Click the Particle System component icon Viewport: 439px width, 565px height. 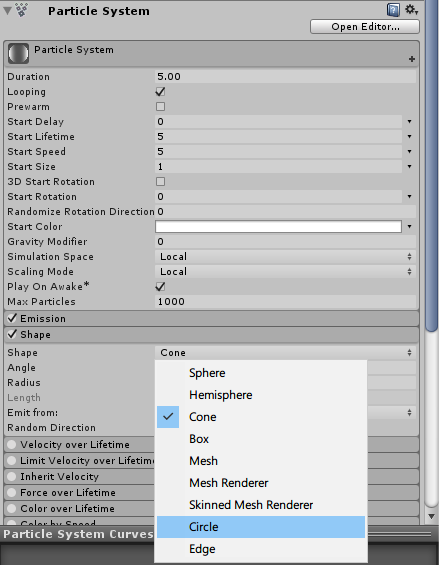pos(22,10)
